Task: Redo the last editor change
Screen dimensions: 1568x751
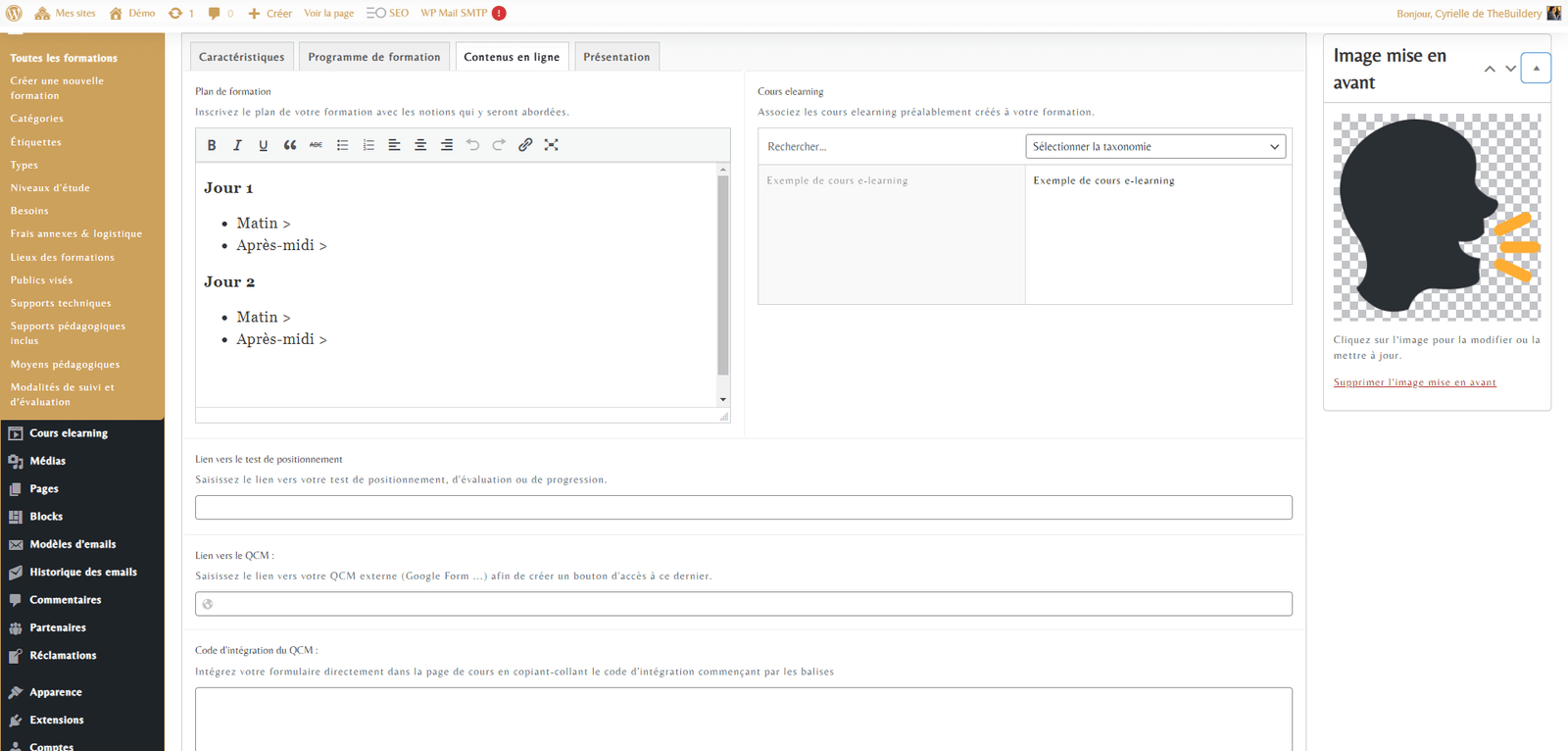Action: pos(499,145)
